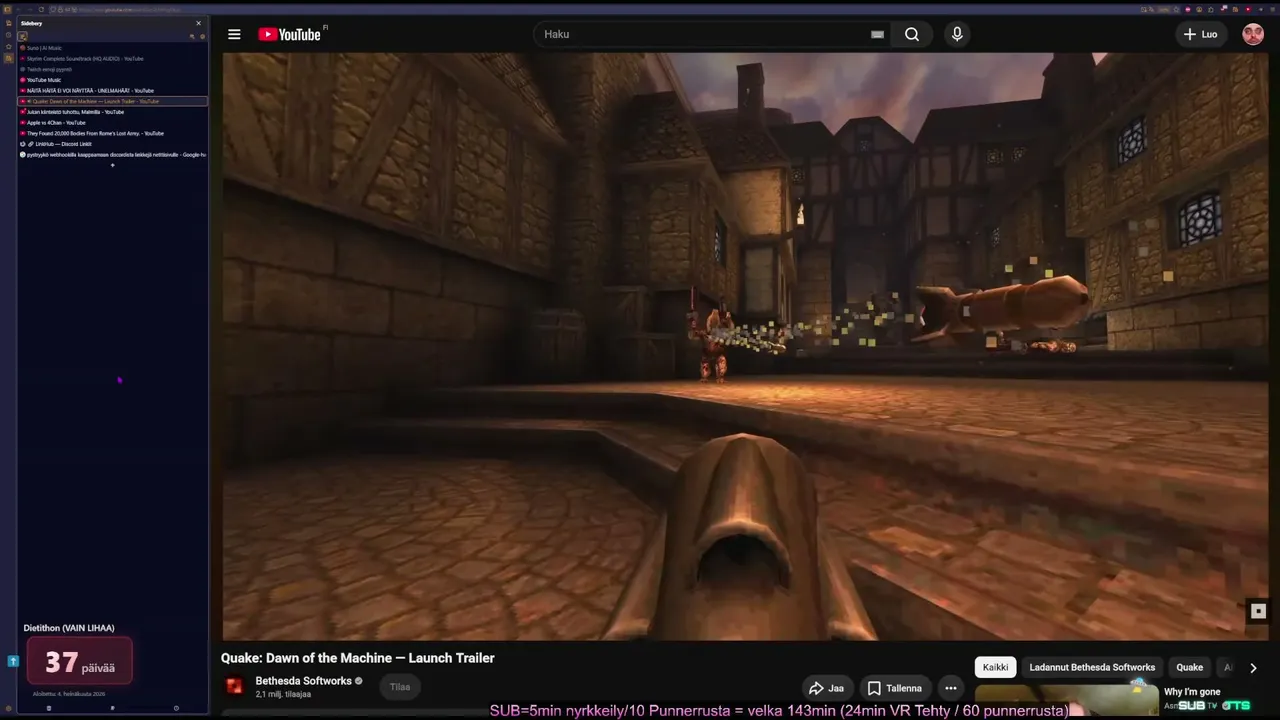Screen dimensions: 1280x720
Task: Switch to the UNELMAHÄÄT YouTube tab
Action: point(112,91)
